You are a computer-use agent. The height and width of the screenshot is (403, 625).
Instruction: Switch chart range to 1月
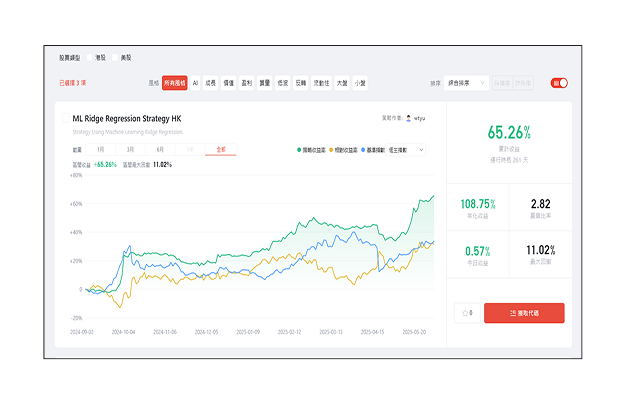(x=101, y=150)
